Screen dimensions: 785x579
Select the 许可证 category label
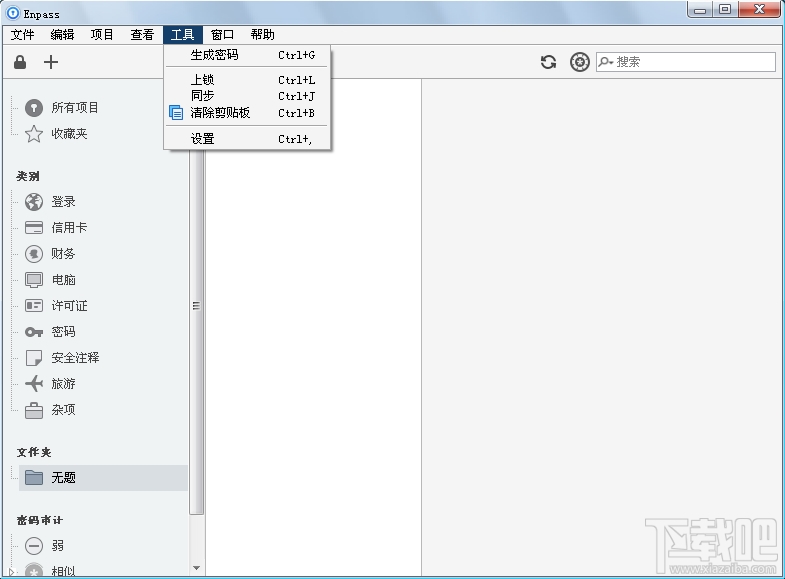(x=70, y=306)
